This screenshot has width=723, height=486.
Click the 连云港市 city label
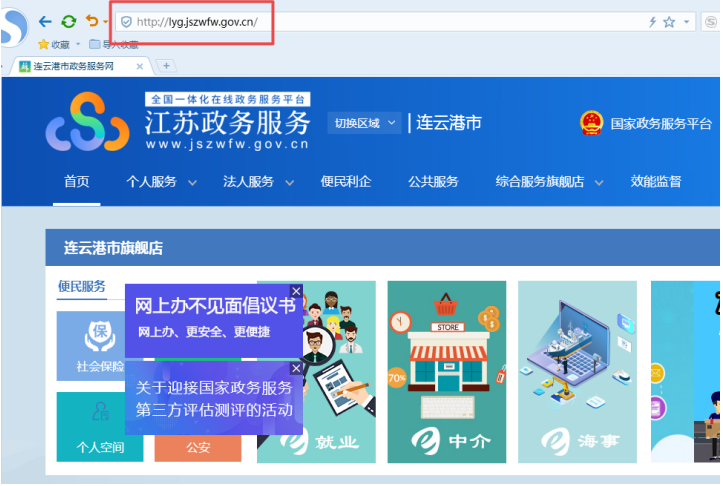[449, 123]
